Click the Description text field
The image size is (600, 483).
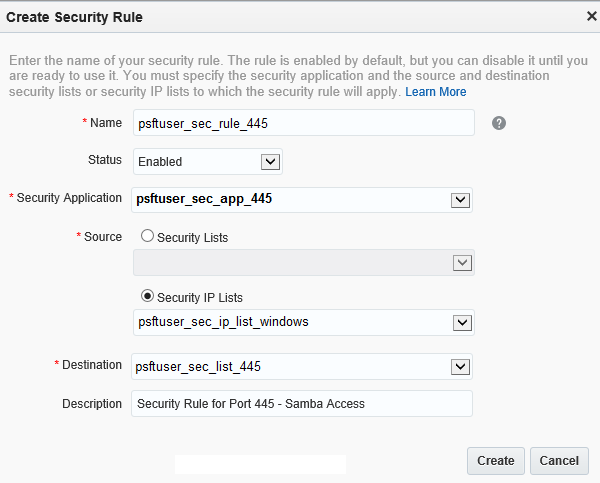click(x=302, y=403)
